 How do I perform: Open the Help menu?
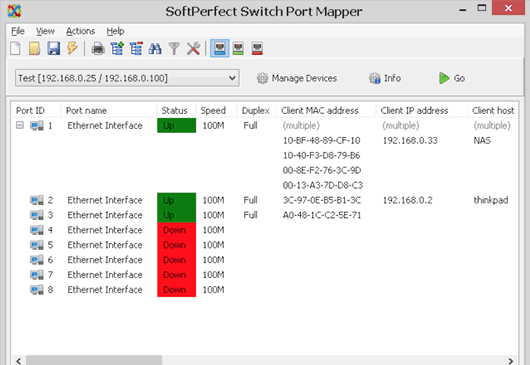pos(115,31)
